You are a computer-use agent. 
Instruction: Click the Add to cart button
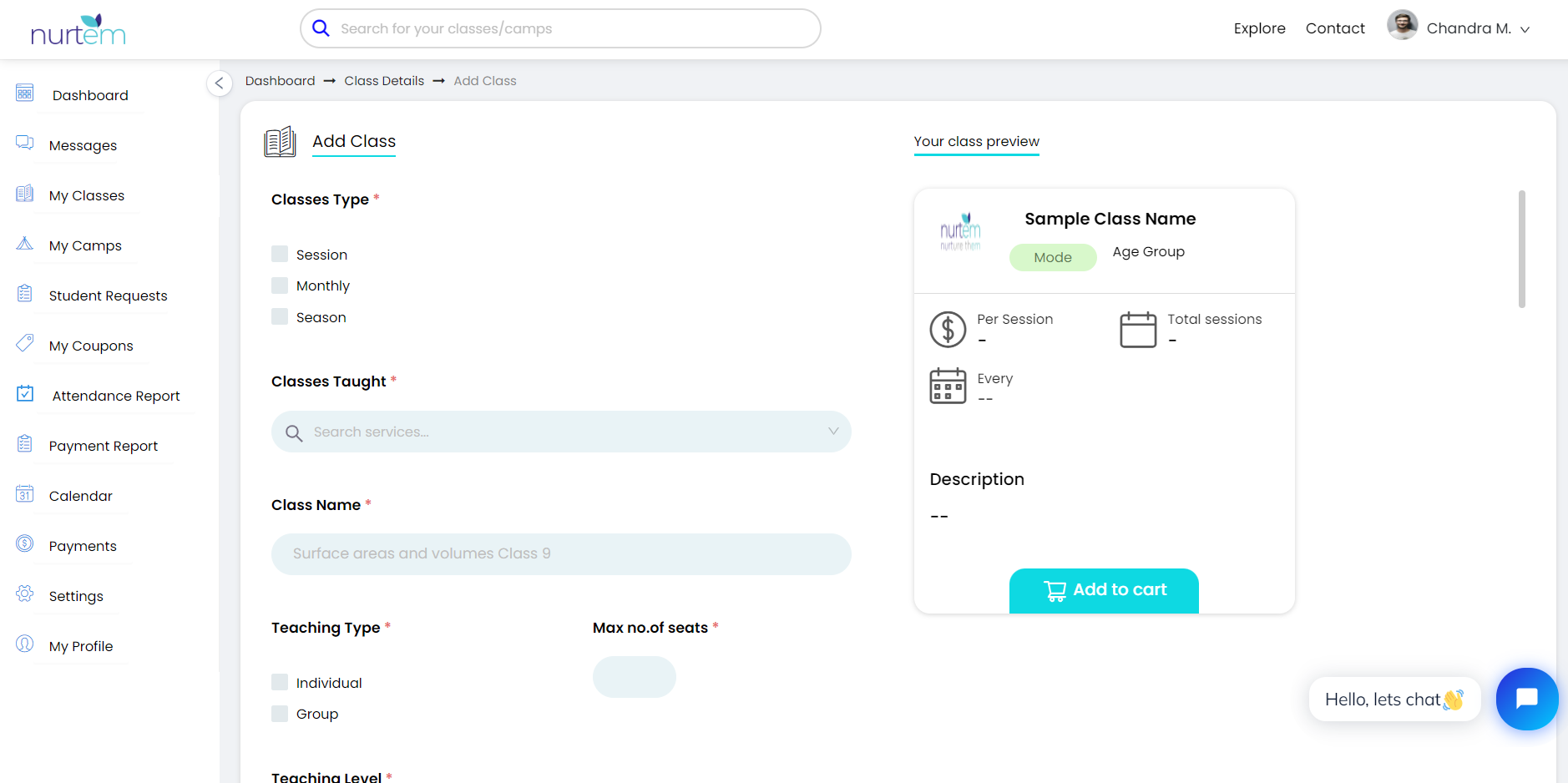point(1104,589)
